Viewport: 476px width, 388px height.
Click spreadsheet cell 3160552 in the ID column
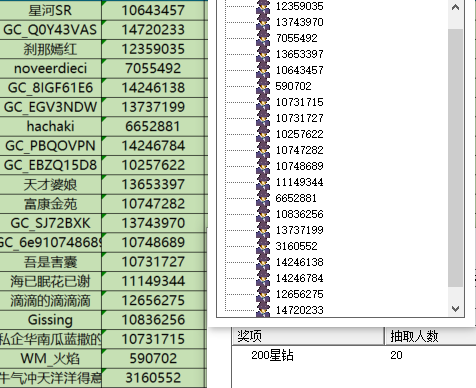point(153,378)
